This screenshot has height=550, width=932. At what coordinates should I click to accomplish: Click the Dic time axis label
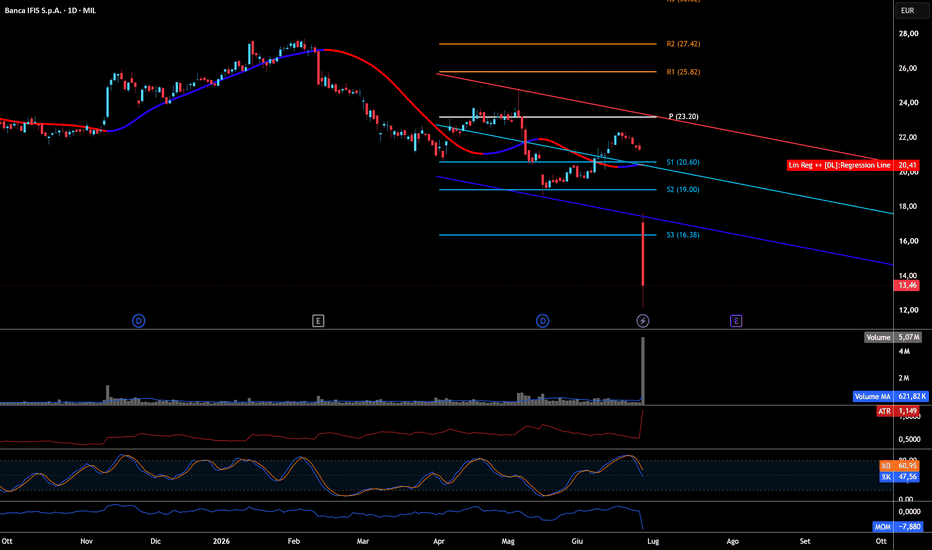click(156, 541)
